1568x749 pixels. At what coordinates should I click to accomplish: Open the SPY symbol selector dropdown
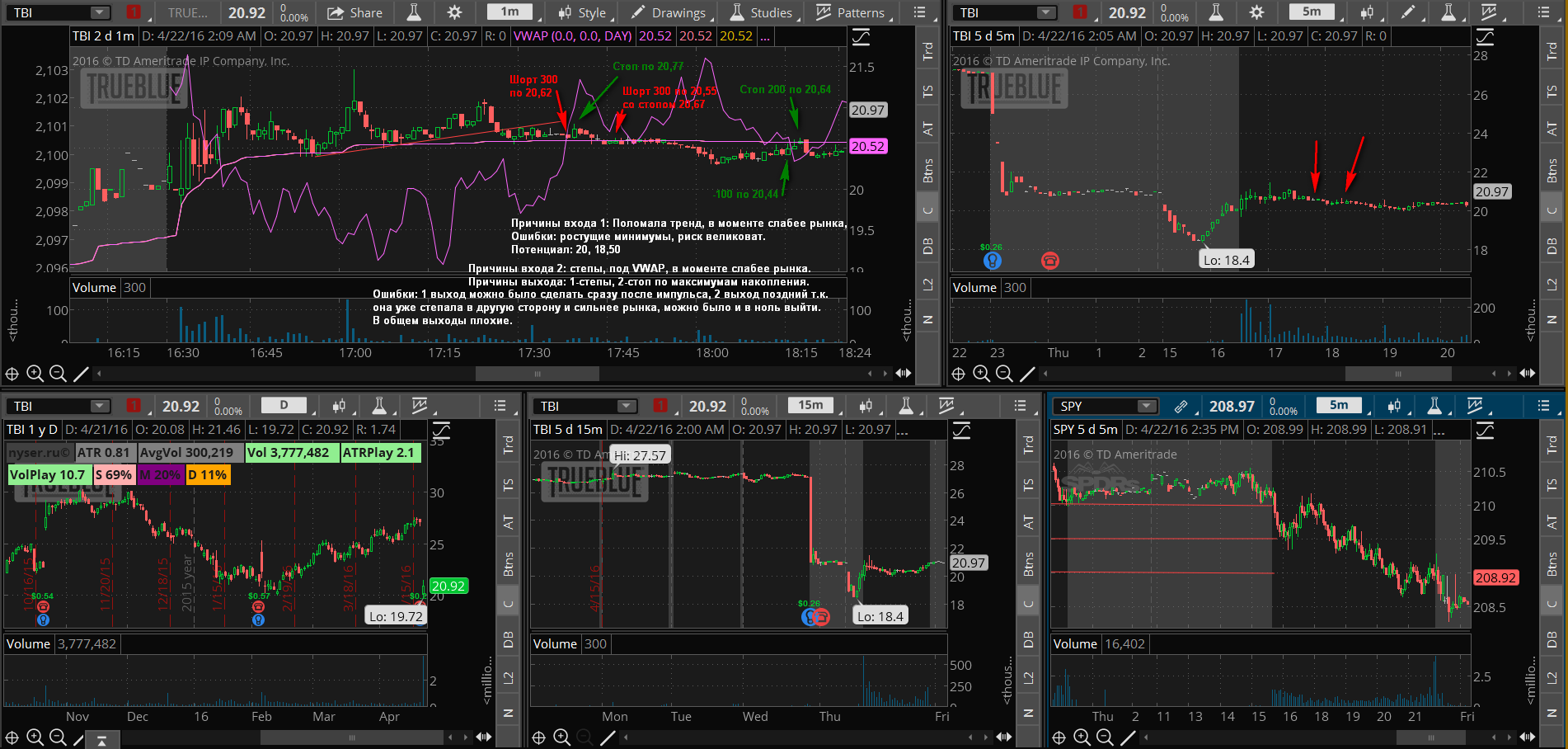click(x=1147, y=406)
